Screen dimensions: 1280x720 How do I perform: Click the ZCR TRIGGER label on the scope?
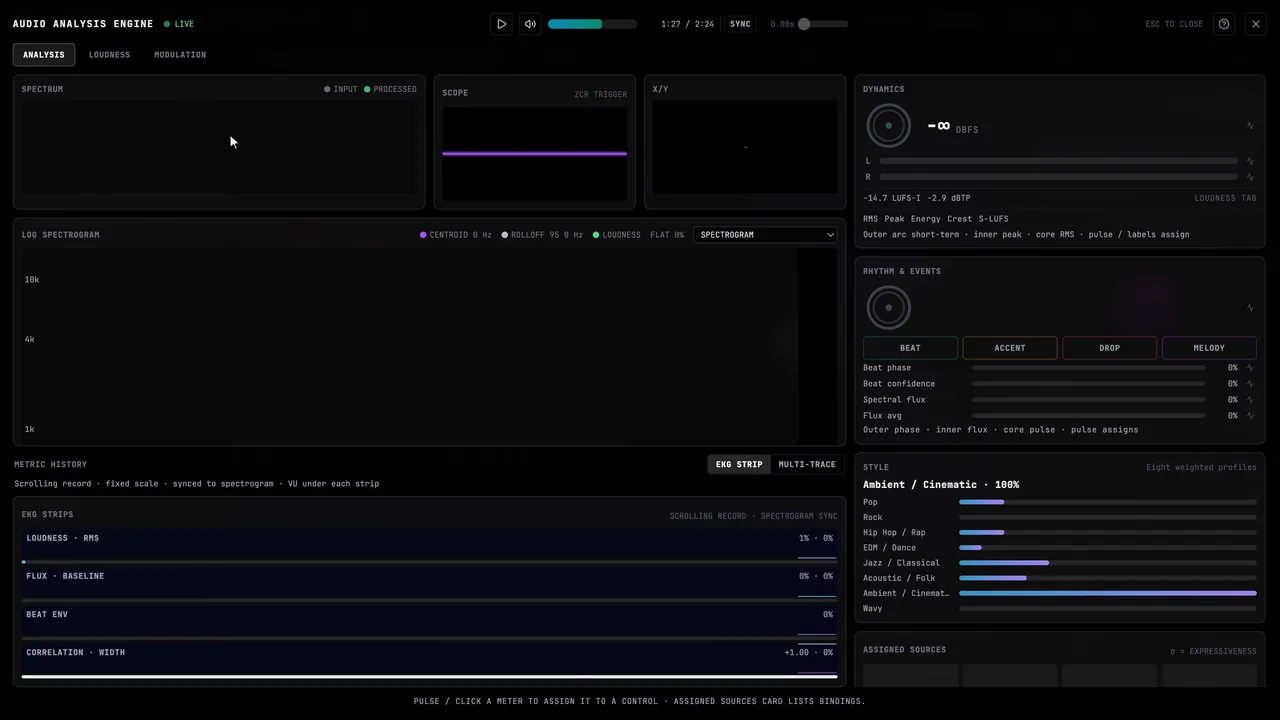[601, 95]
